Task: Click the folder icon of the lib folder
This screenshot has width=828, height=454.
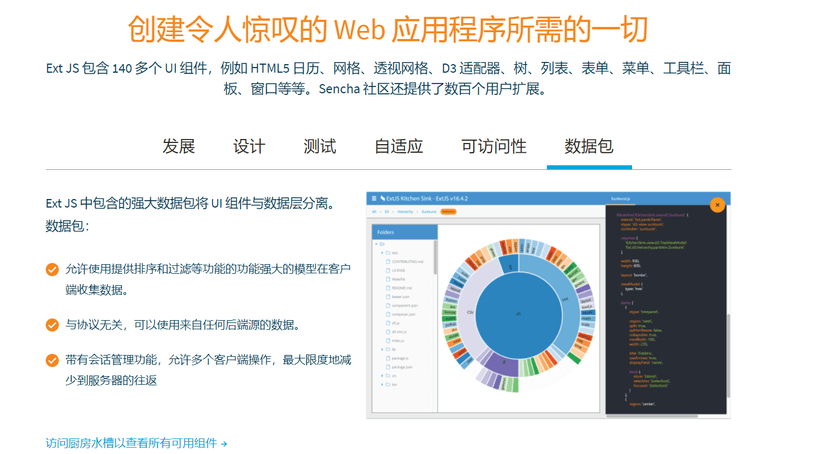Action: (x=388, y=349)
